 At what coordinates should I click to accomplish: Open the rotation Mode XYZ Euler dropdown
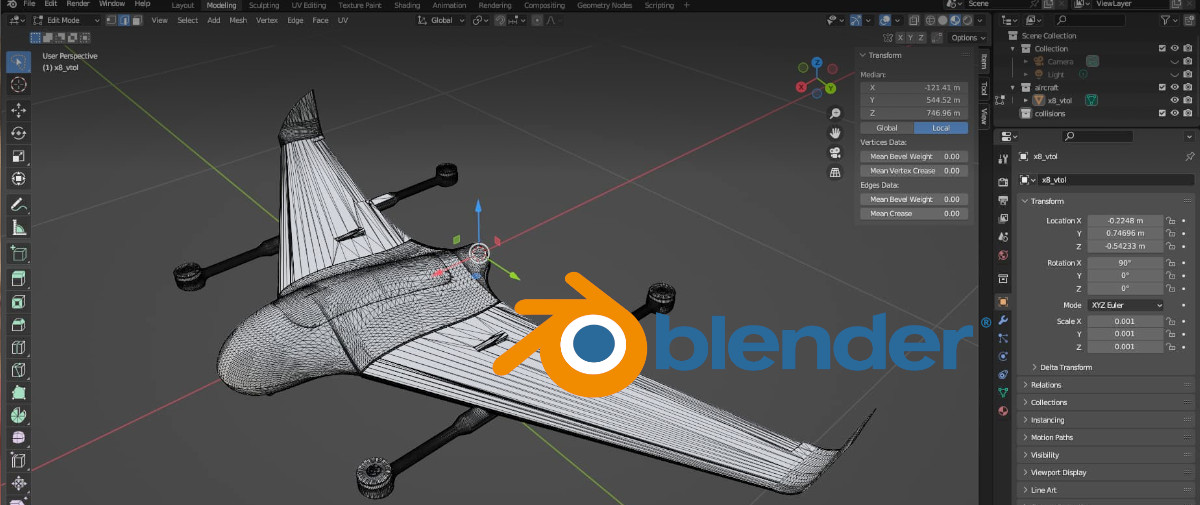[1126, 304]
